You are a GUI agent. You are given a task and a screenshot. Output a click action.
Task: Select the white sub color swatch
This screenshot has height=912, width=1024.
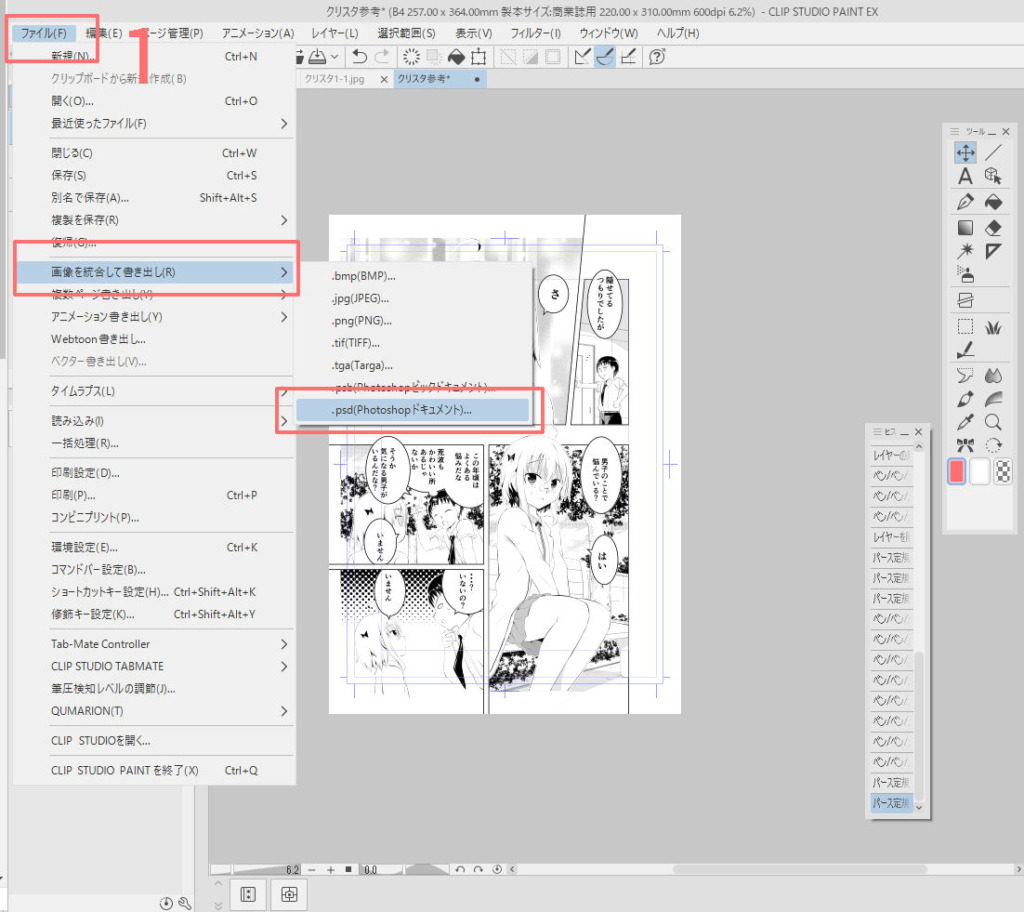980,471
